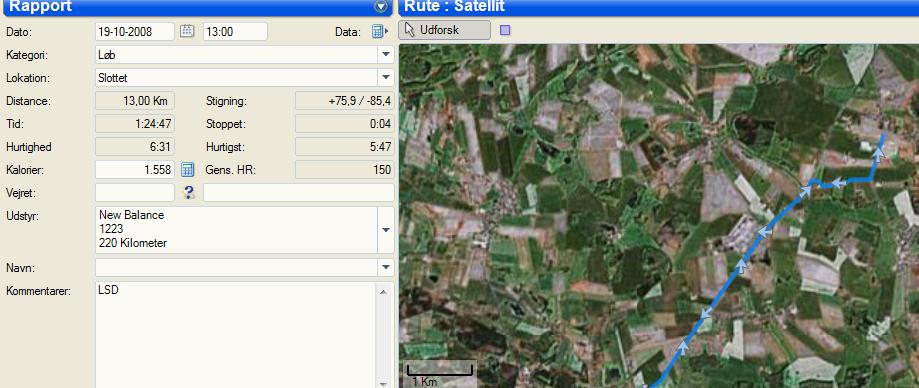This screenshot has width=919, height=388.
Task: Click into the Kommentarer text box with LSD
Action: click(236, 335)
